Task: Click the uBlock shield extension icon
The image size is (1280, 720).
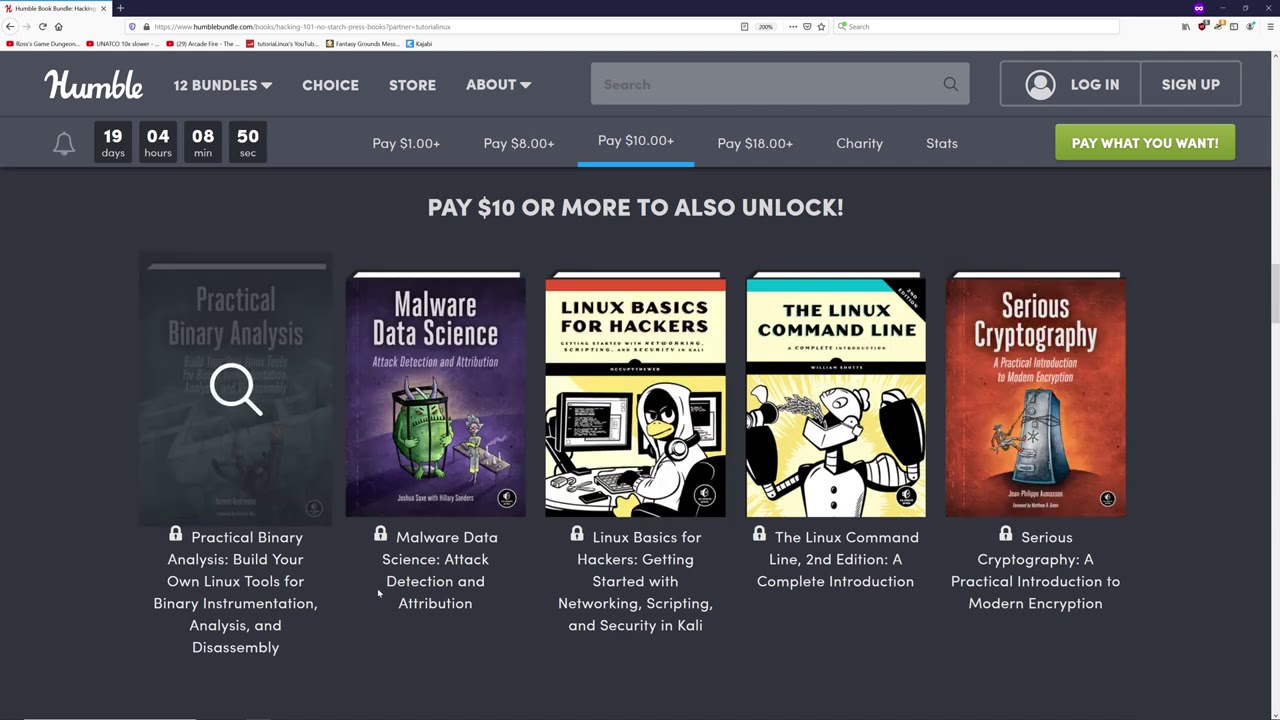Action: [1203, 27]
